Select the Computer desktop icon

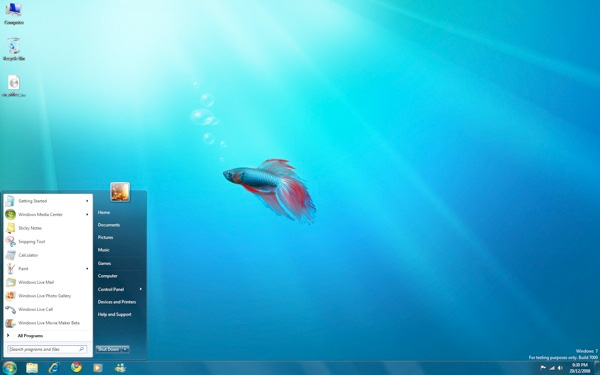(x=14, y=13)
